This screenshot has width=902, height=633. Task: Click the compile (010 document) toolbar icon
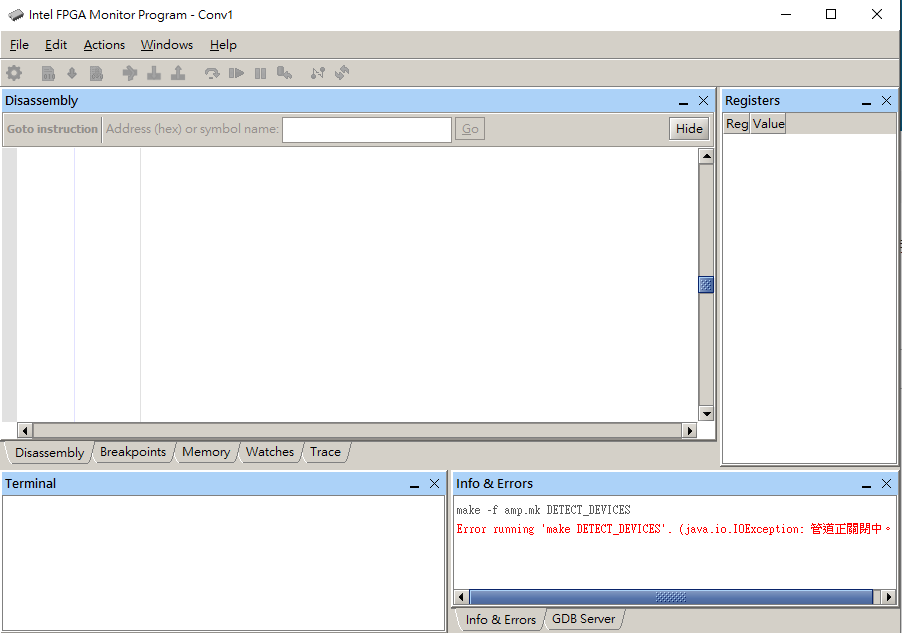tap(48, 73)
